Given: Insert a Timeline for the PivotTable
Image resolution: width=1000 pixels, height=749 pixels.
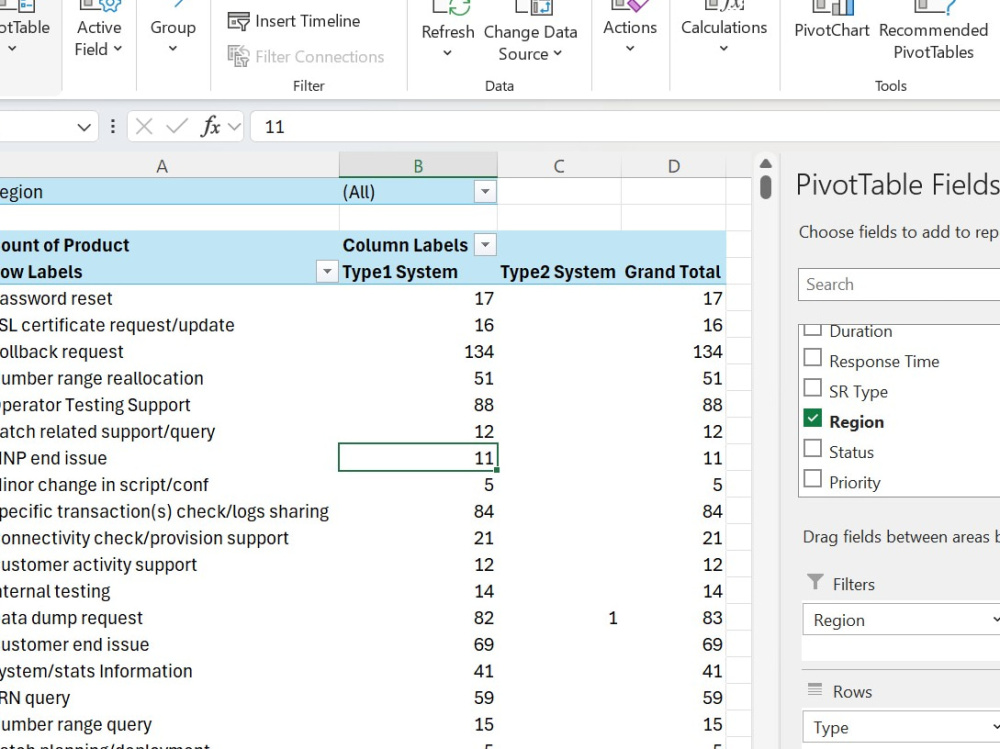Looking at the screenshot, I should pyautogui.click(x=295, y=20).
